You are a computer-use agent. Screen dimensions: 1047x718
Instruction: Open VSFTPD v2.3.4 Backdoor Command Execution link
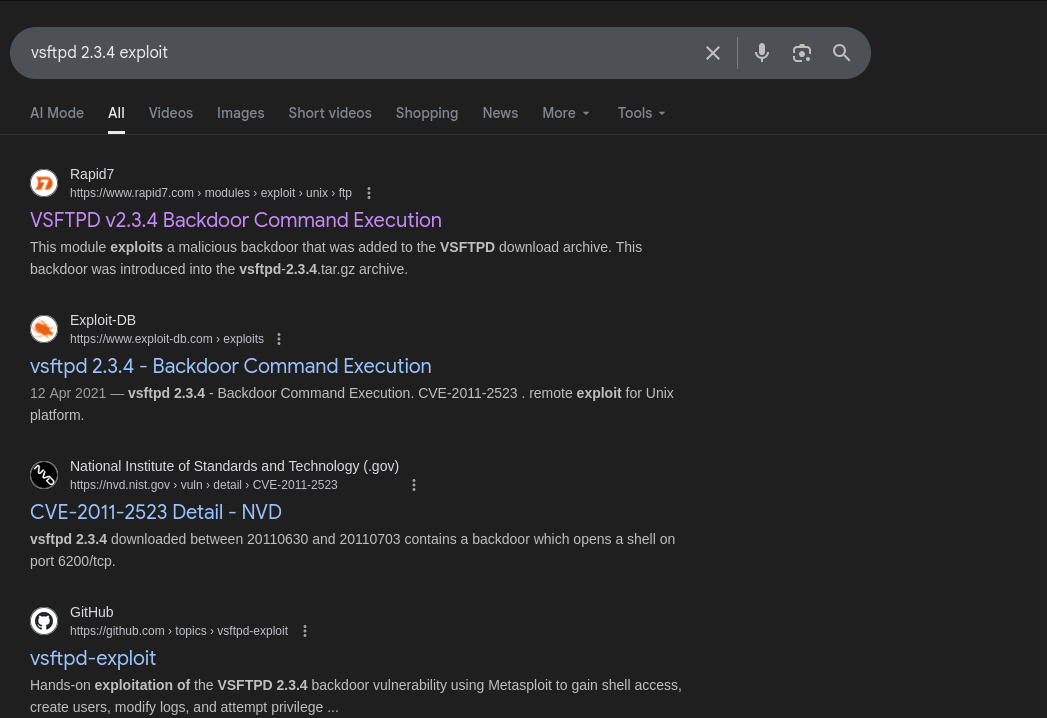pos(236,220)
